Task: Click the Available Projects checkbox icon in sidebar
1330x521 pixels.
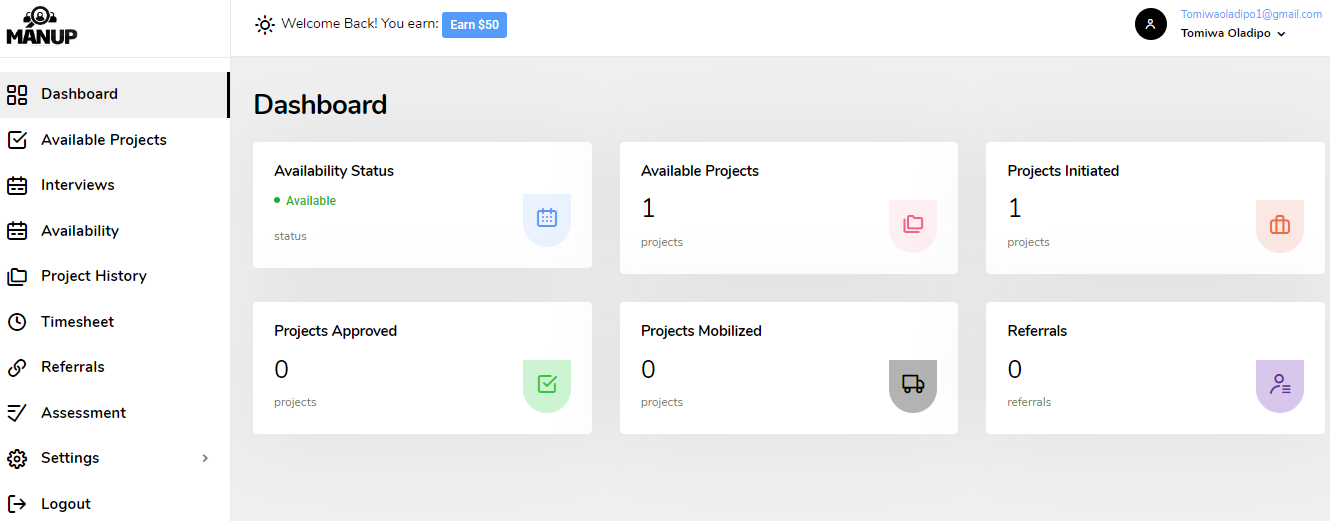Action: [17, 140]
